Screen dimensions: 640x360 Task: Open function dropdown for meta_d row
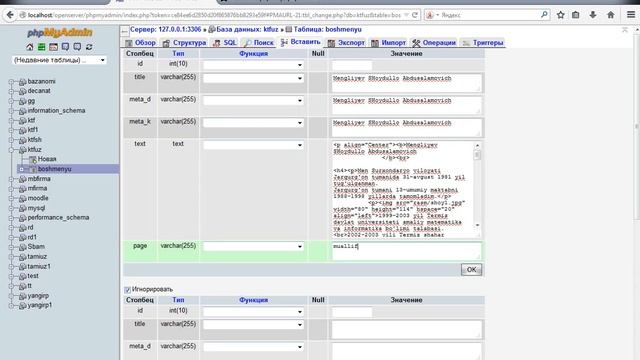click(253, 100)
